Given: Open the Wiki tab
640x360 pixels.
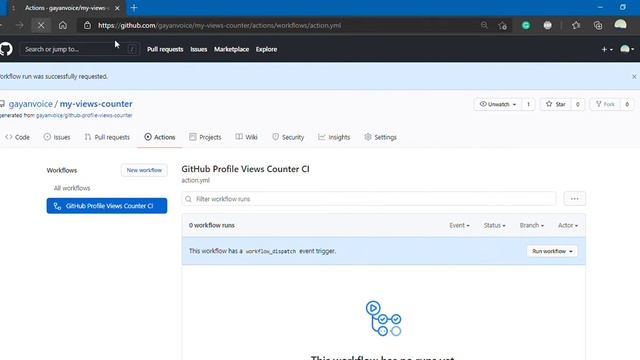Looking at the screenshot, I should tap(247, 137).
